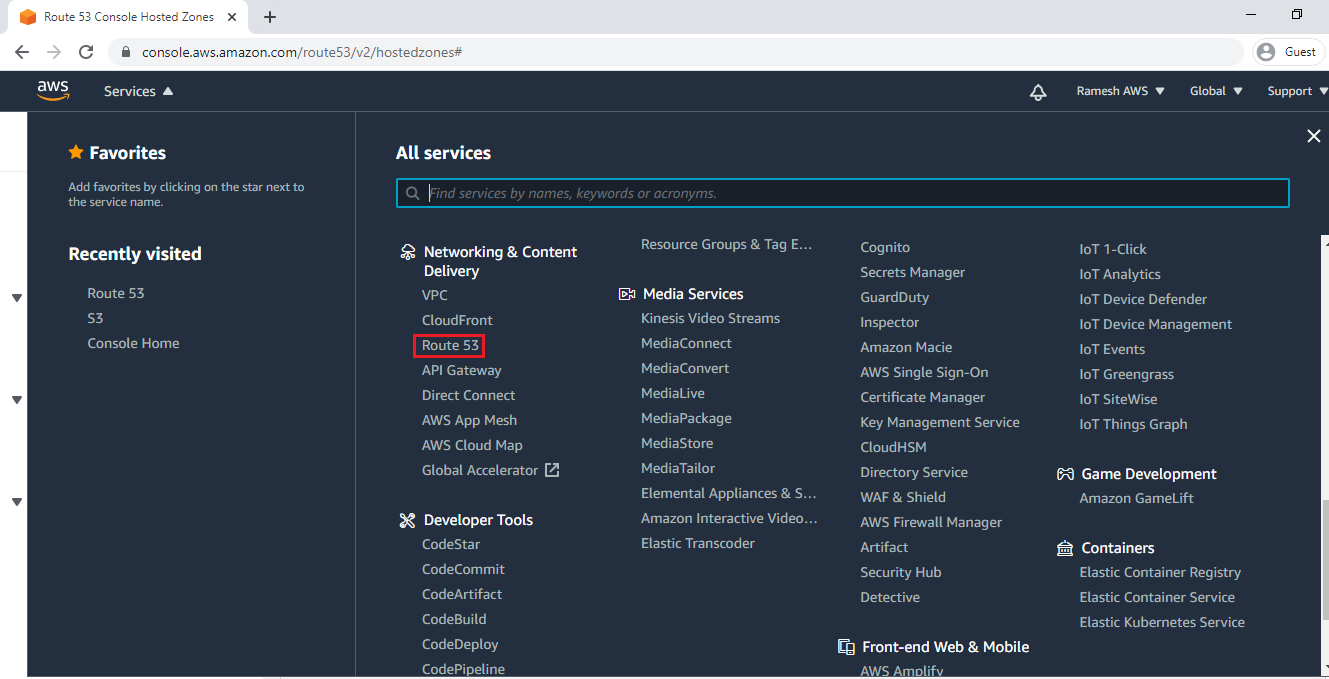Image resolution: width=1329 pixels, height=679 pixels.
Task: Open the notifications bell
Action: click(x=1038, y=92)
